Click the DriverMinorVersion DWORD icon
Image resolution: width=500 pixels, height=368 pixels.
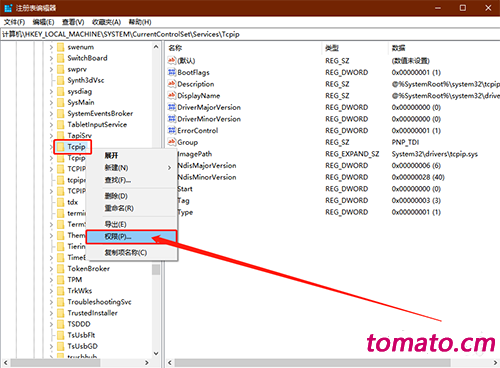pyautogui.click(x=171, y=119)
